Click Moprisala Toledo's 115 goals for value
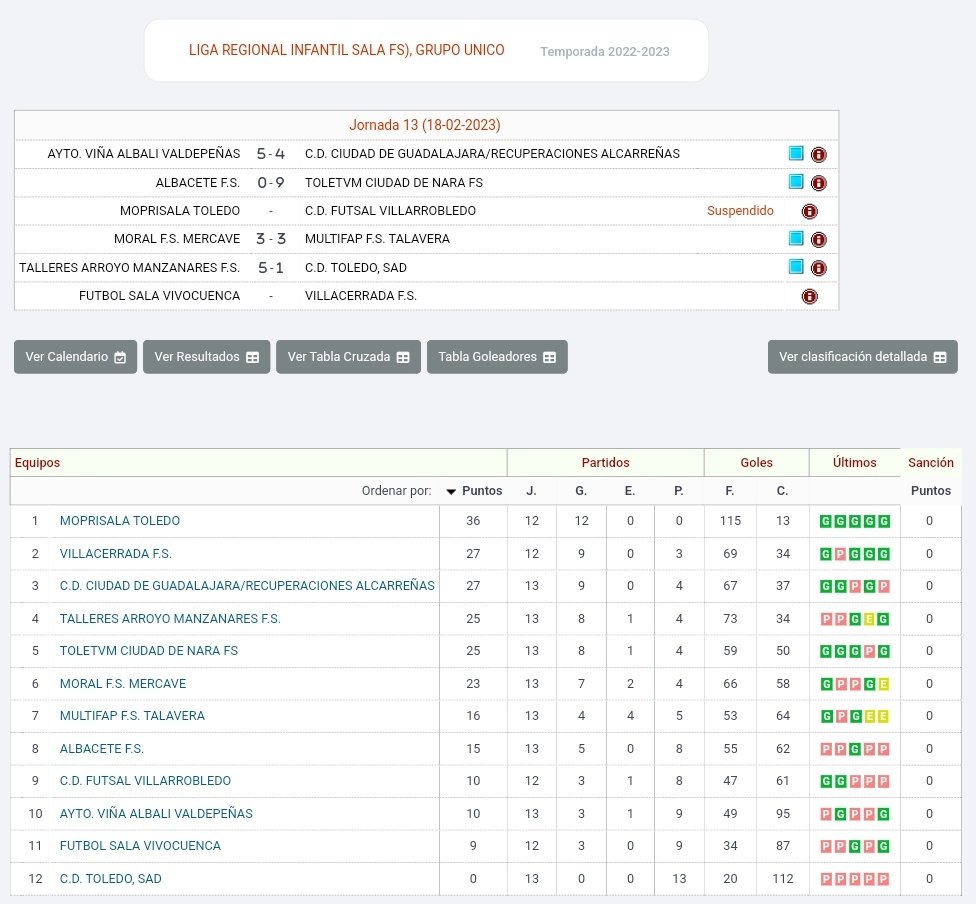 pos(730,520)
